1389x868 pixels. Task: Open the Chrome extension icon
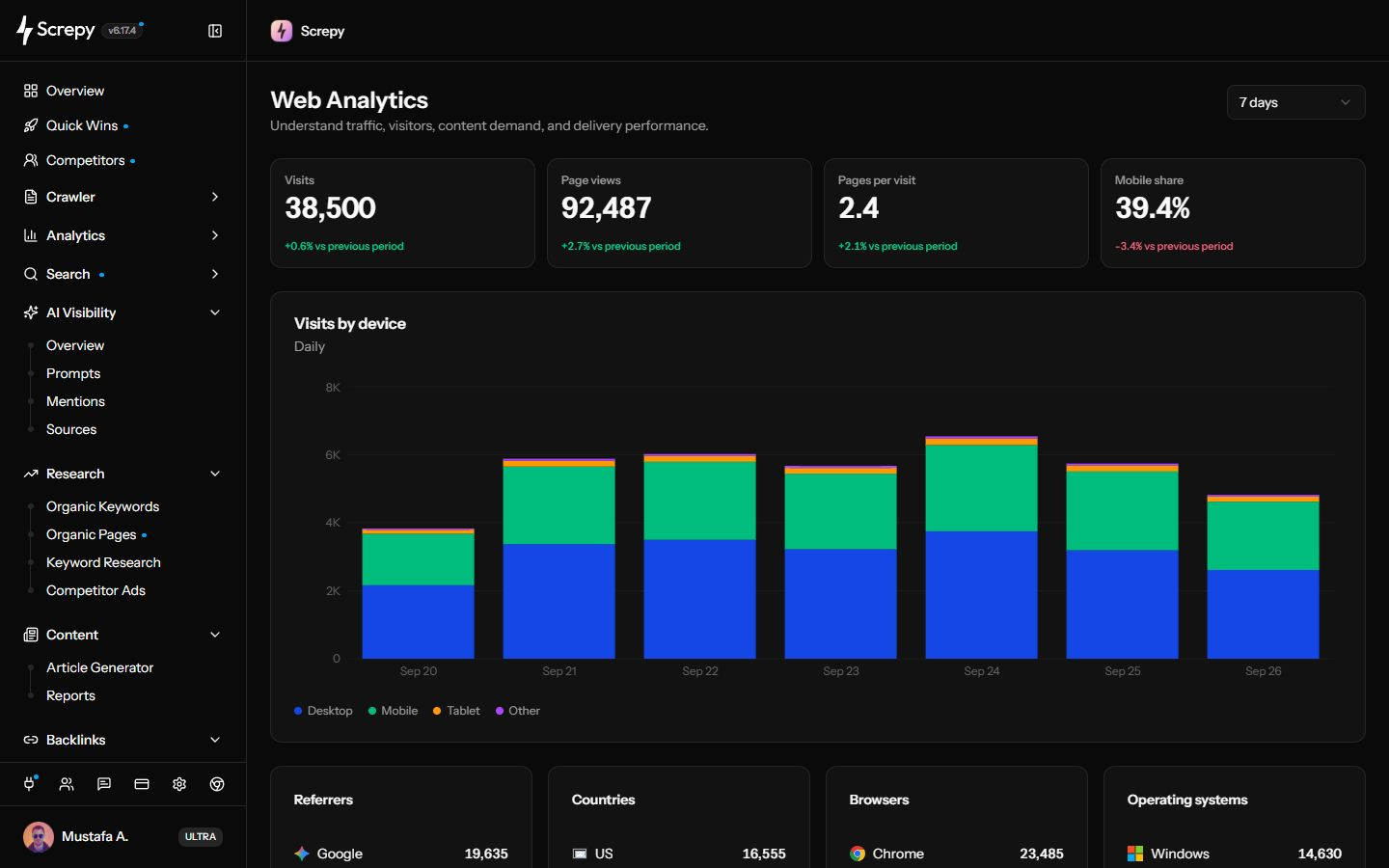pyautogui.click(x=217, y=784)
